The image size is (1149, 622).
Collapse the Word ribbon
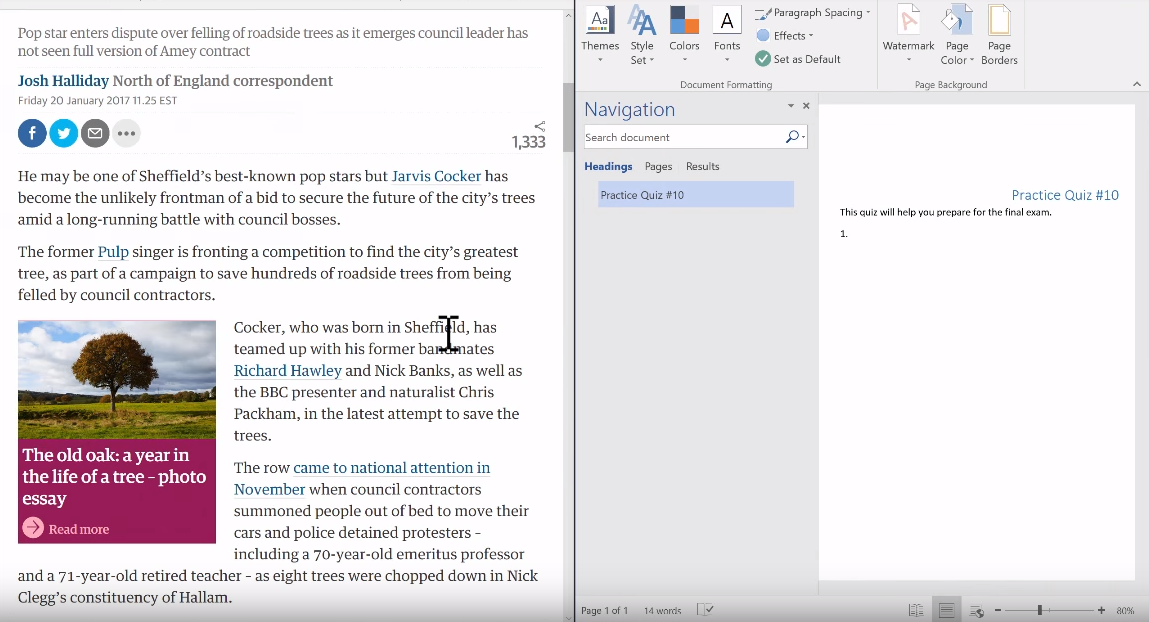point(1137,84)
